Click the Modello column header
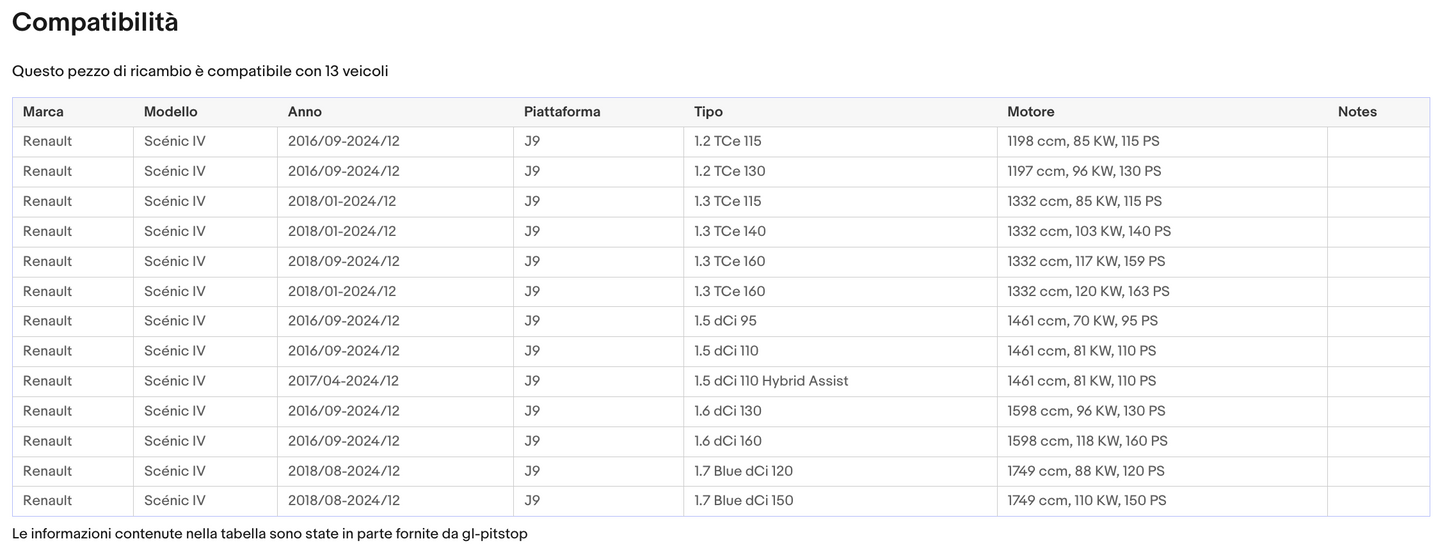 pos(170,112)
